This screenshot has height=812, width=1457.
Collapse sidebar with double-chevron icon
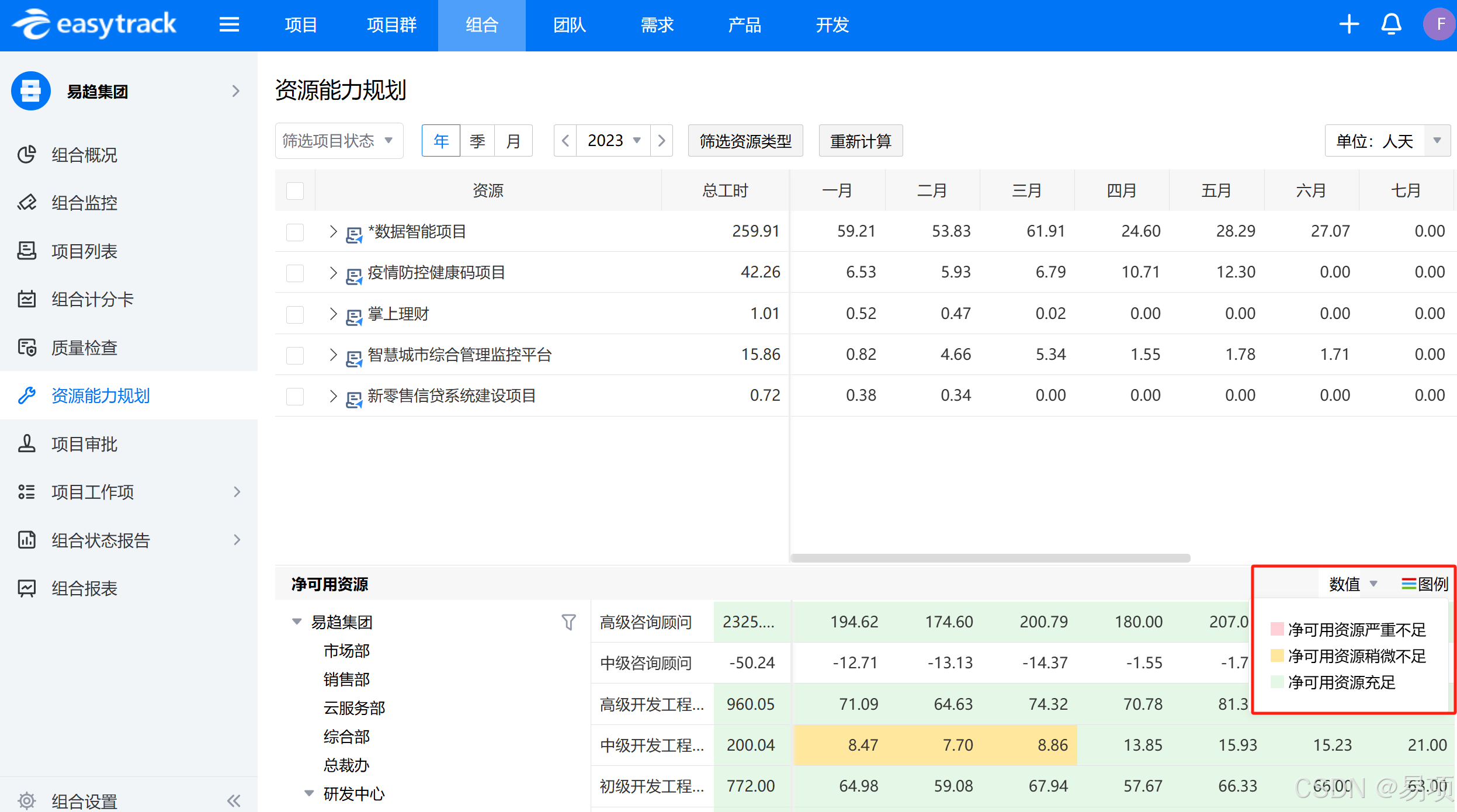point(234,800)
